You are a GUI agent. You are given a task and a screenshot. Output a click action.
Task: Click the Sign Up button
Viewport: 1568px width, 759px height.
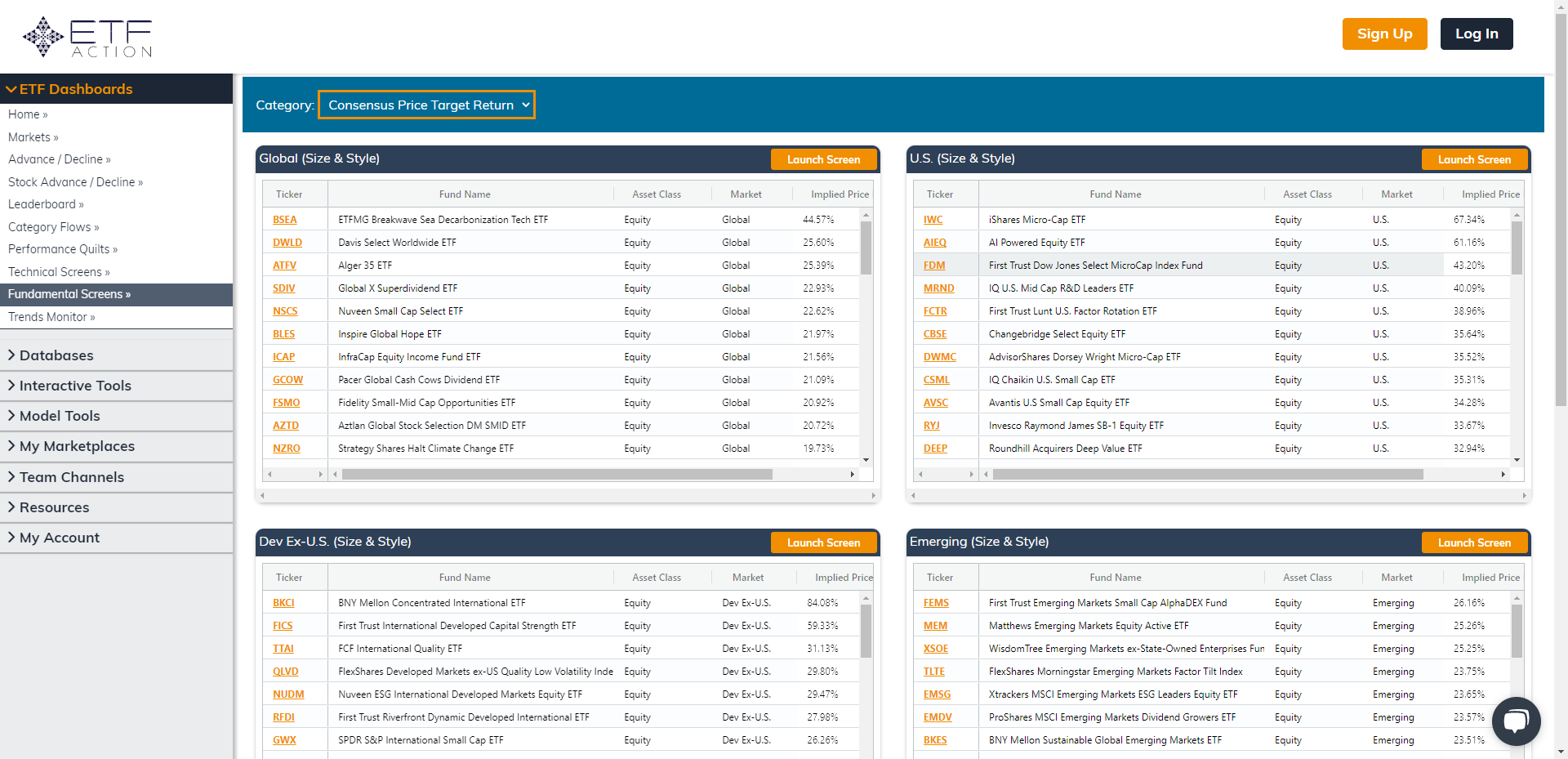1384,33
